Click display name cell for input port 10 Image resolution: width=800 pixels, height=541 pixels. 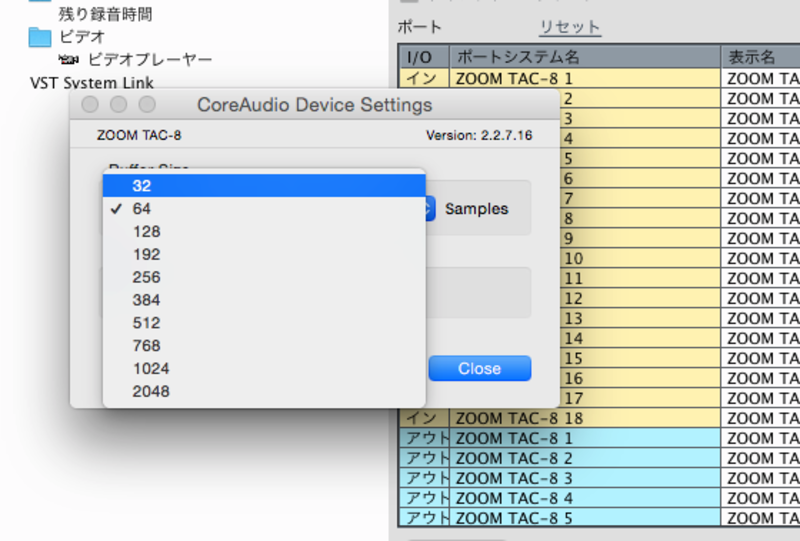761,259
